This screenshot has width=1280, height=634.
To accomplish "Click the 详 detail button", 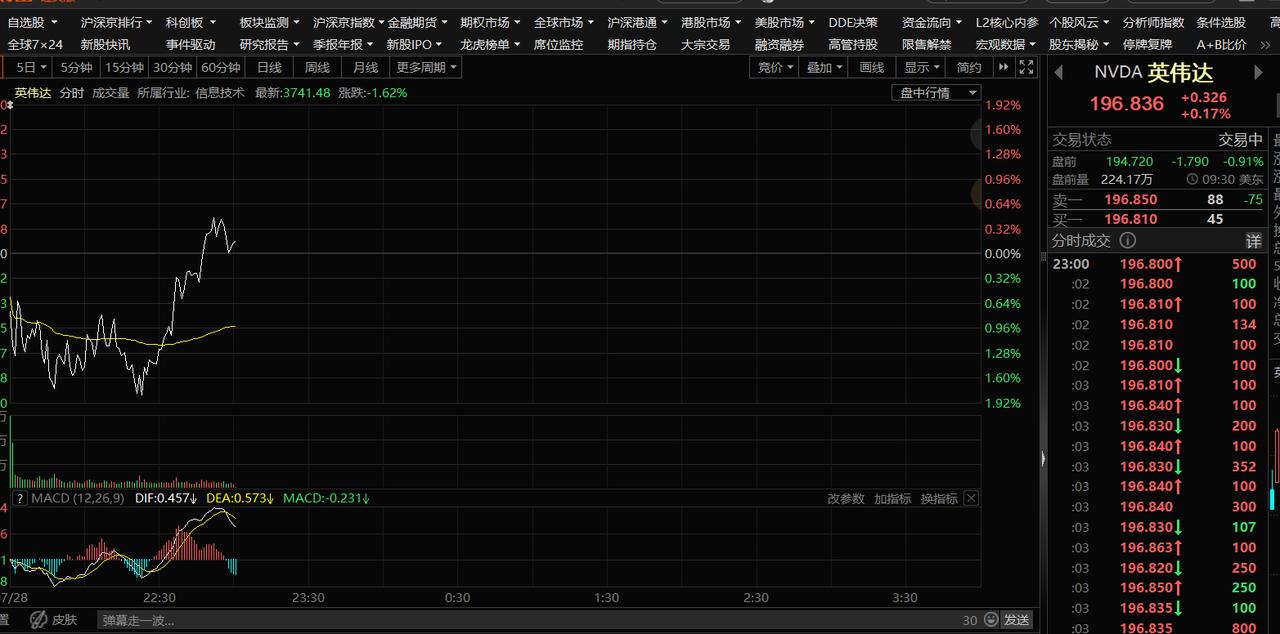I will (x=1253, y=241).
